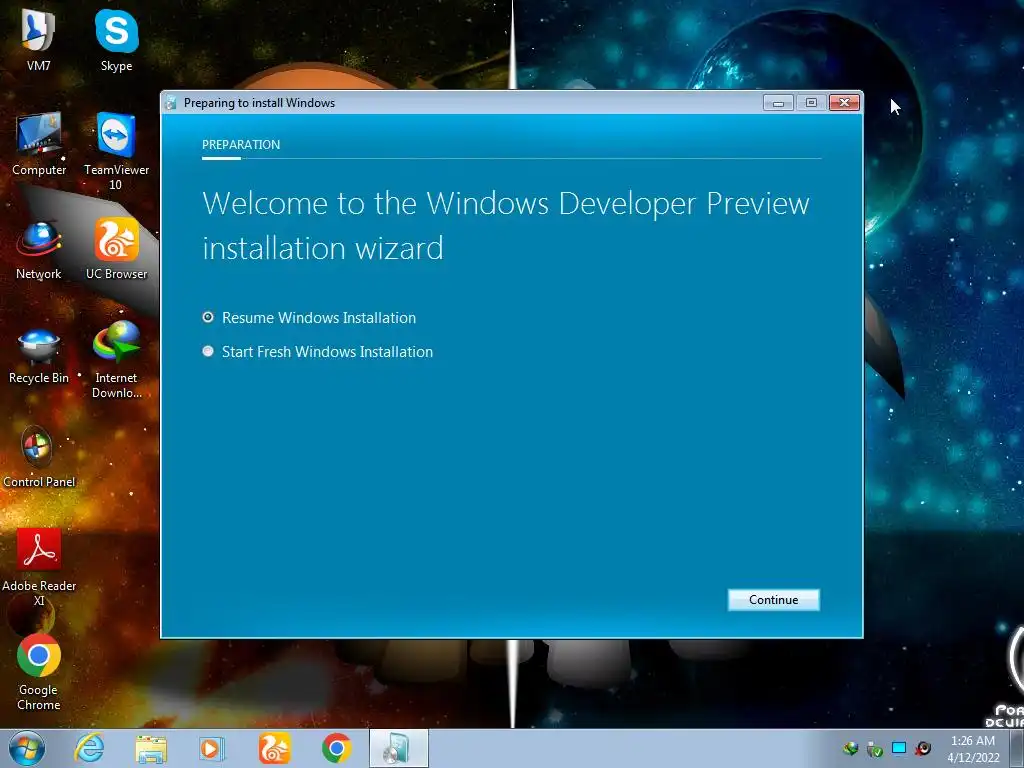1024x768 pixels.
Task: Minimize the Preparing to install Windows window
Action: 778,103
